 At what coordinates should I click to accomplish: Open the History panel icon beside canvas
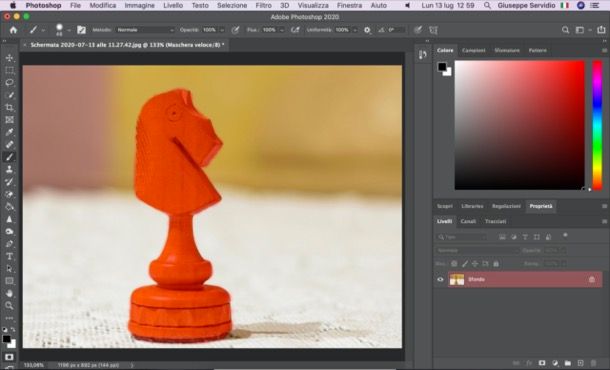coord(423,55)
